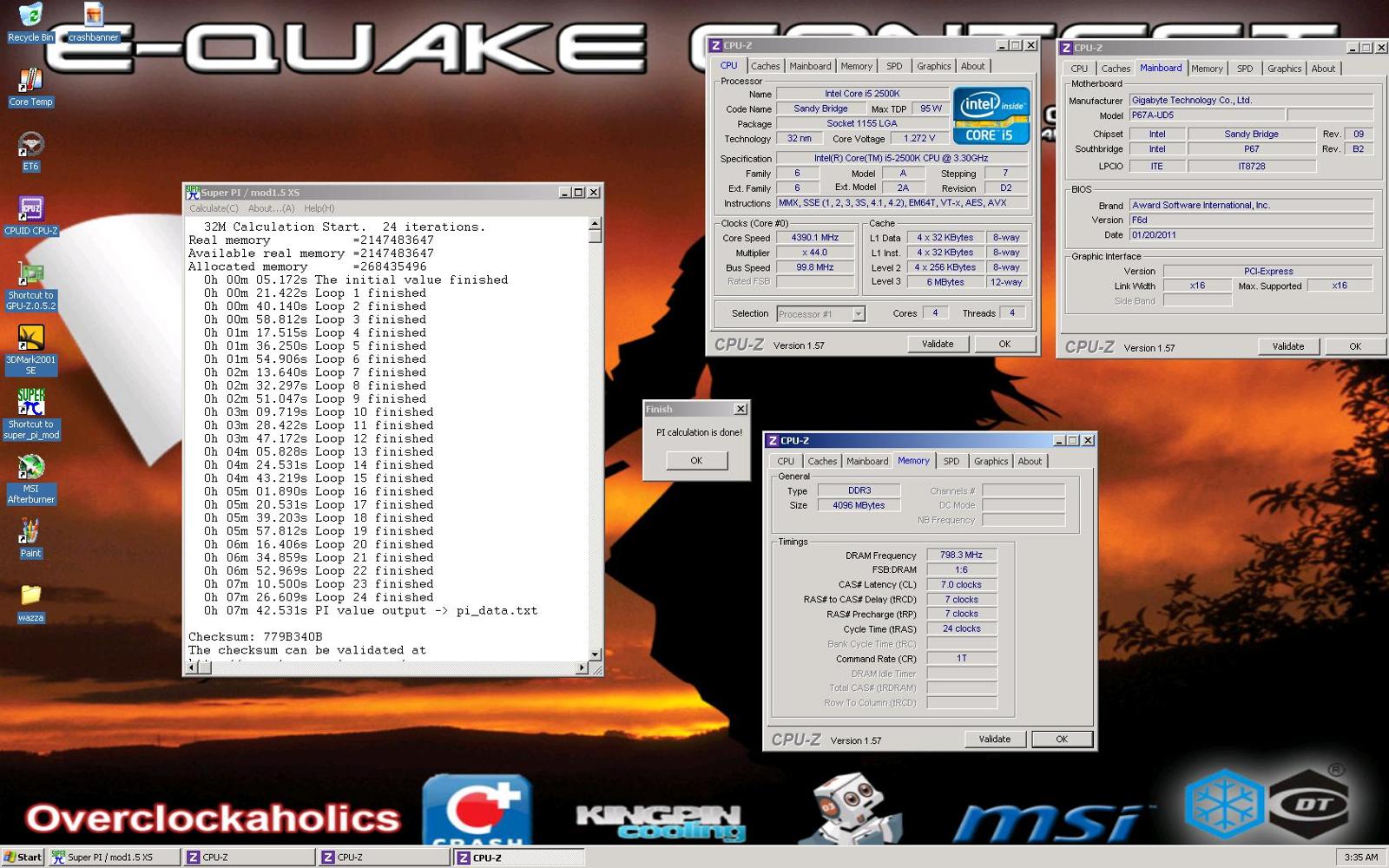Switch to Memory tab in CPU window
The width and height of the screenshot is (1389, 868).
856,66
